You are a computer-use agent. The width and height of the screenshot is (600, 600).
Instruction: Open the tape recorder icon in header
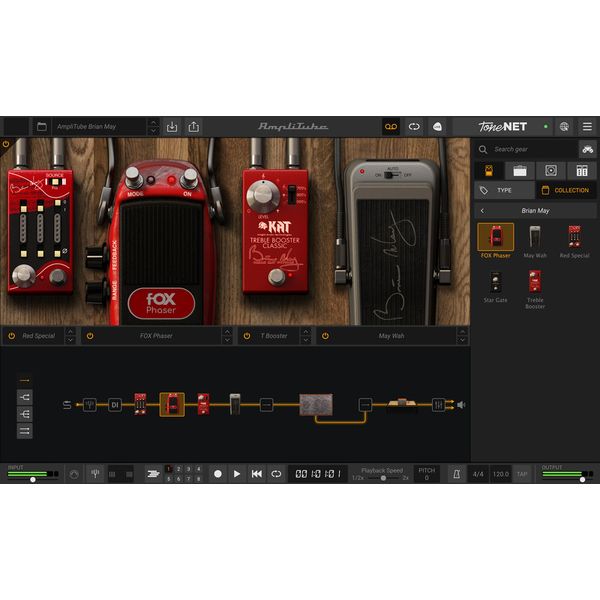[391, 127]
